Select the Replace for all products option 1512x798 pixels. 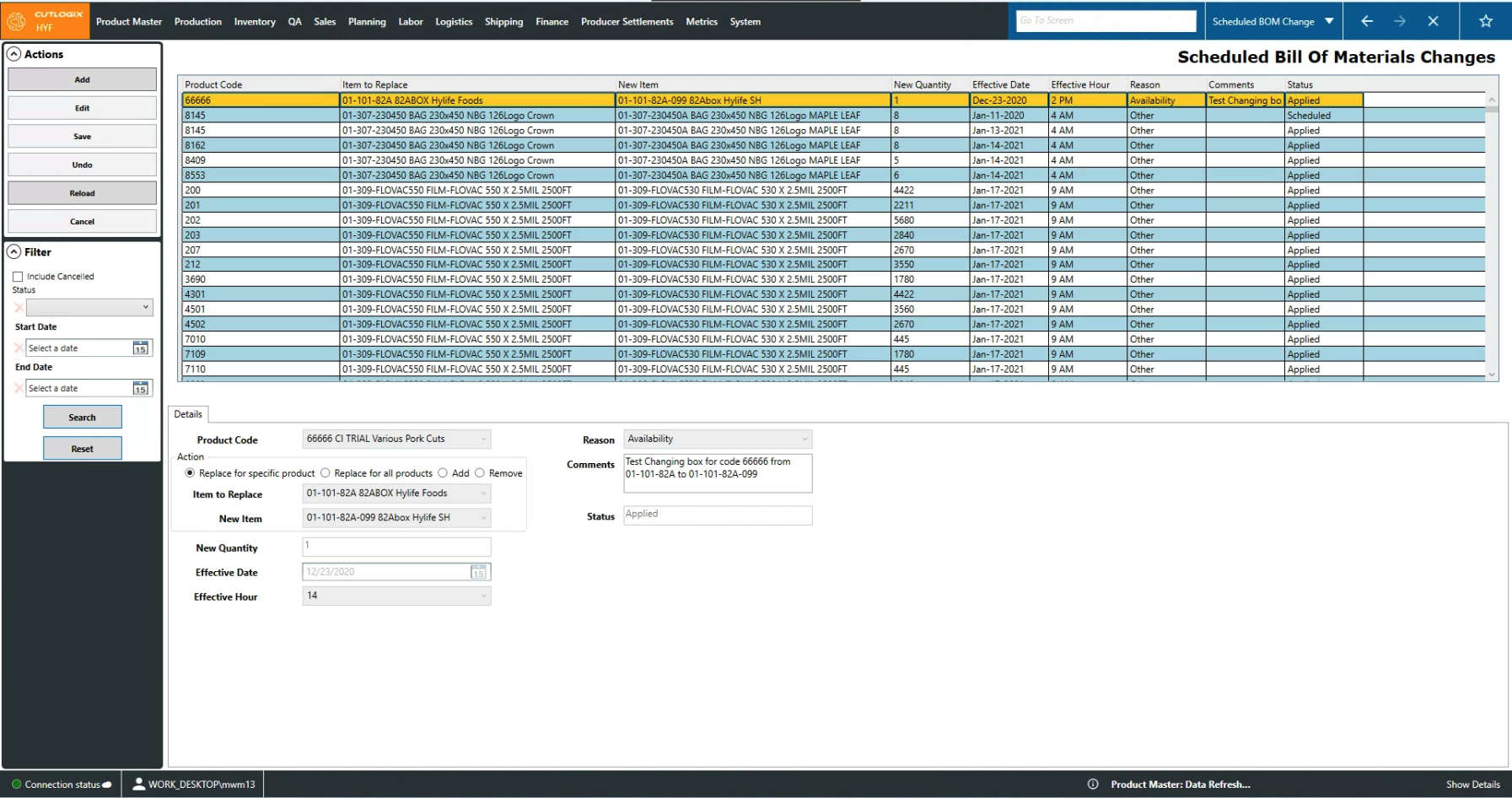[326, 473]
